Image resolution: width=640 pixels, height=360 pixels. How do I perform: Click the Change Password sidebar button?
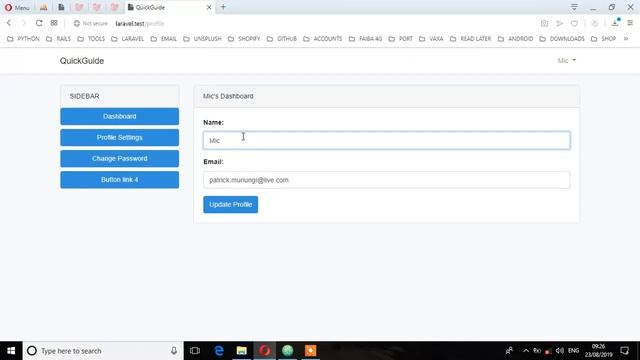[x=120, y=158]
